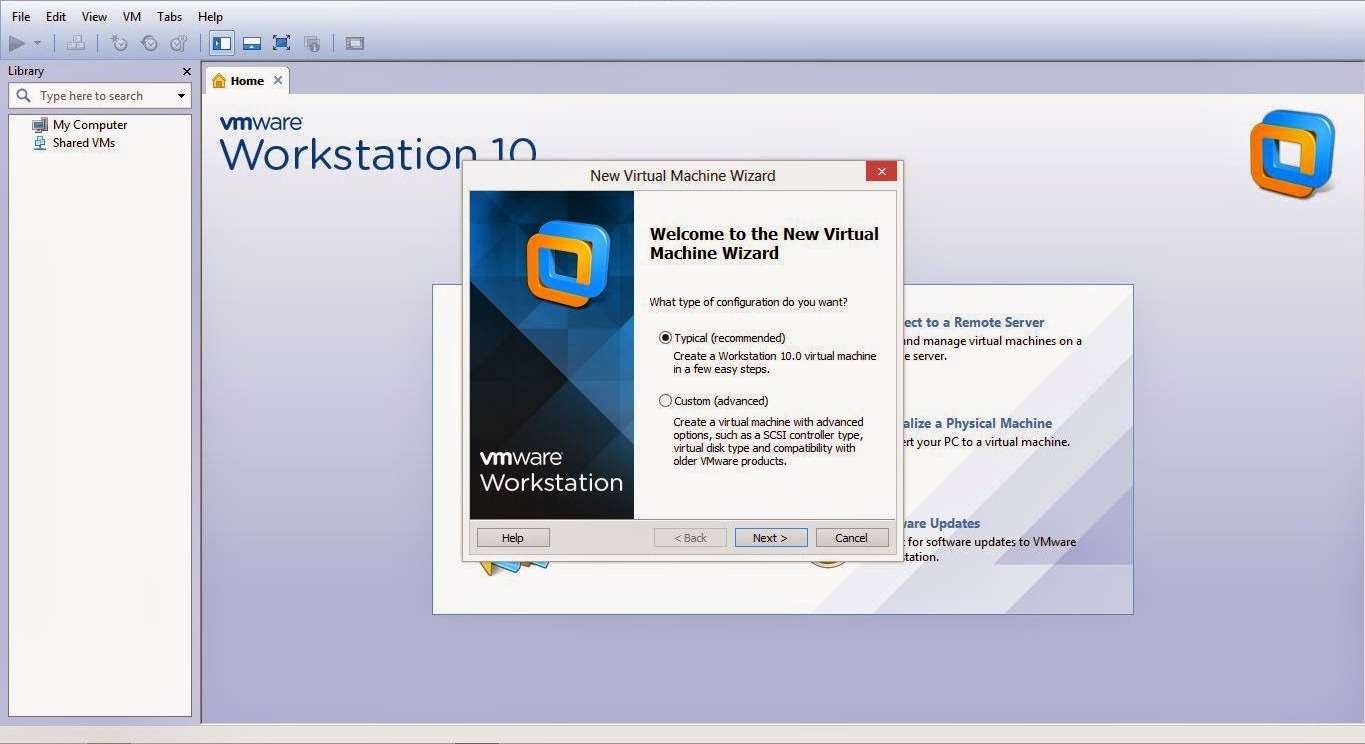Open the VM menu
This screenshot has height=744, width=1365.
(x=132, y=17)
